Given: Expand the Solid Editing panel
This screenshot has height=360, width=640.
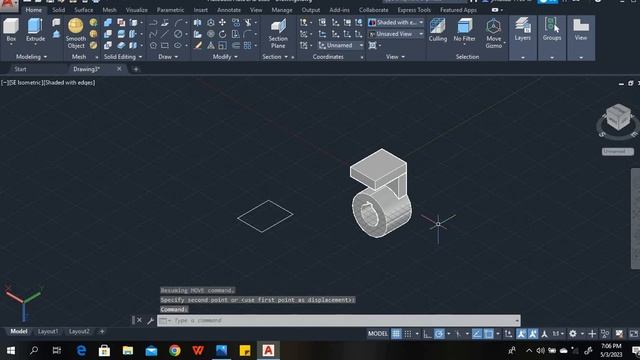Looking at the screenshot, I should (x=123, y=57).
